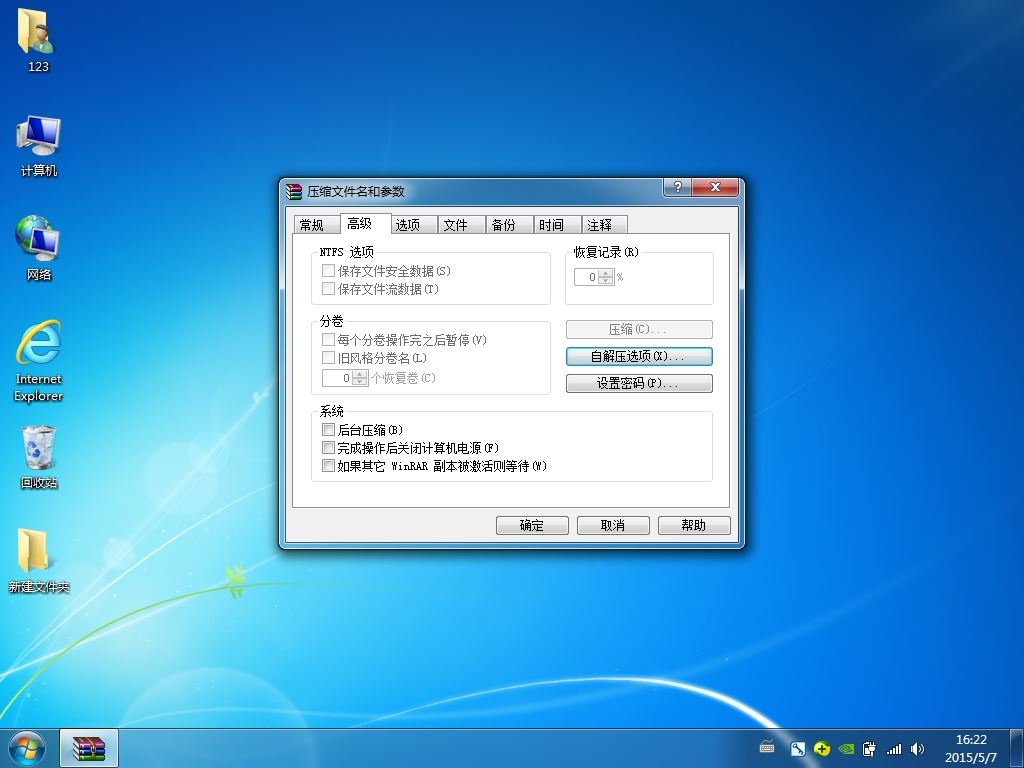This screenshot has width=1024, height=768.
Task: Click the 个恢复卷 count spinner arrows
Action: pyautogui.click(x=360, y=377)
